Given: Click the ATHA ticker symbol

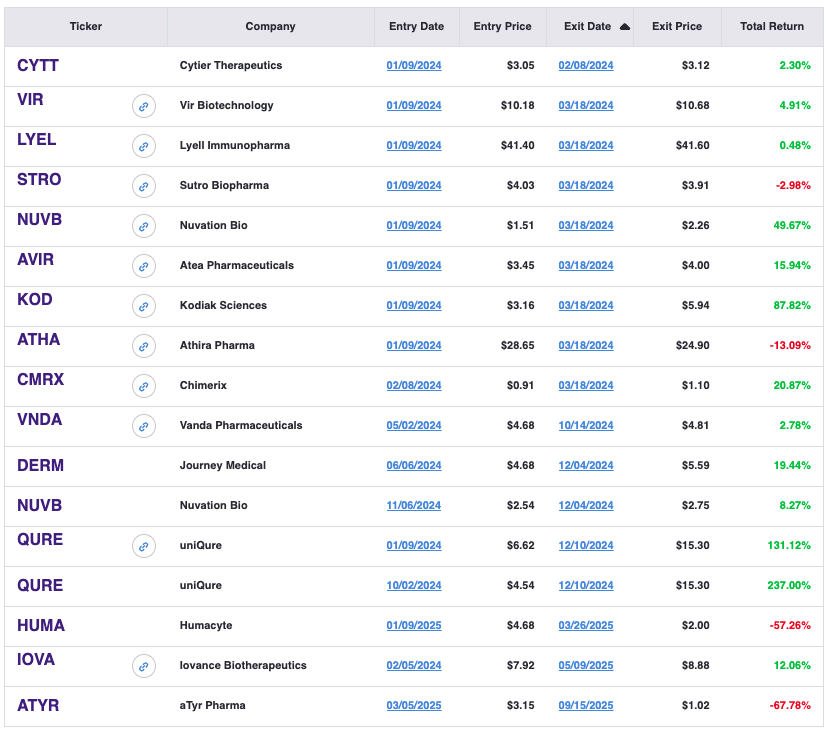Looking at the screenshot, I should coord(39,340).
